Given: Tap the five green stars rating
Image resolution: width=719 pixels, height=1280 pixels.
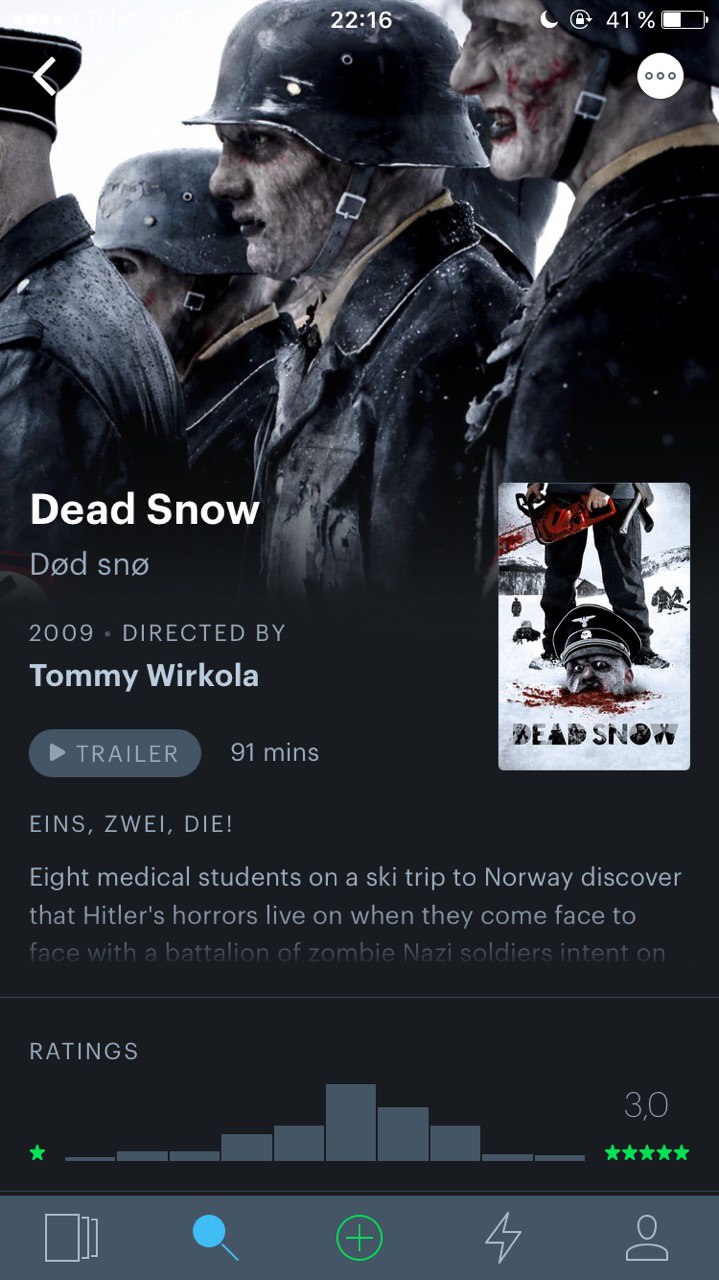Looking at the screenshot, I should (647, 1153).
